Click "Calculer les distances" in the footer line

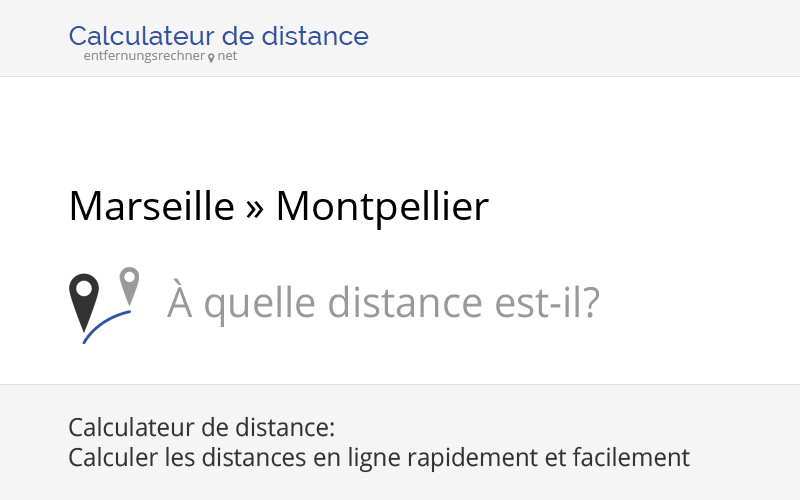click(187, 457)
